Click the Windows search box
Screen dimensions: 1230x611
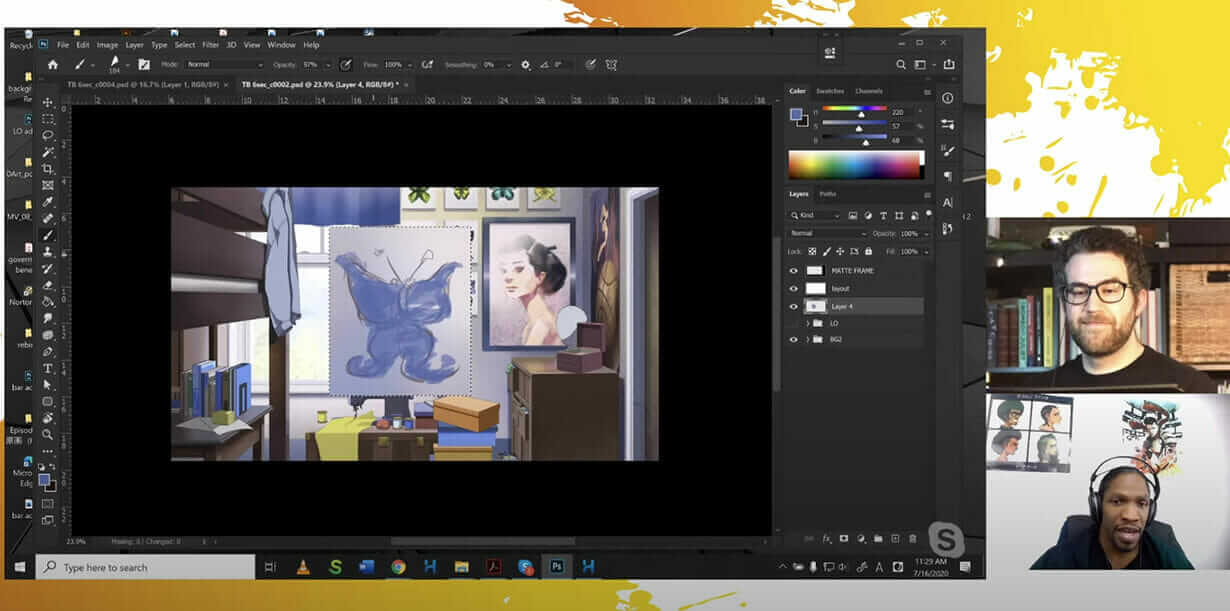click(147, 567)
